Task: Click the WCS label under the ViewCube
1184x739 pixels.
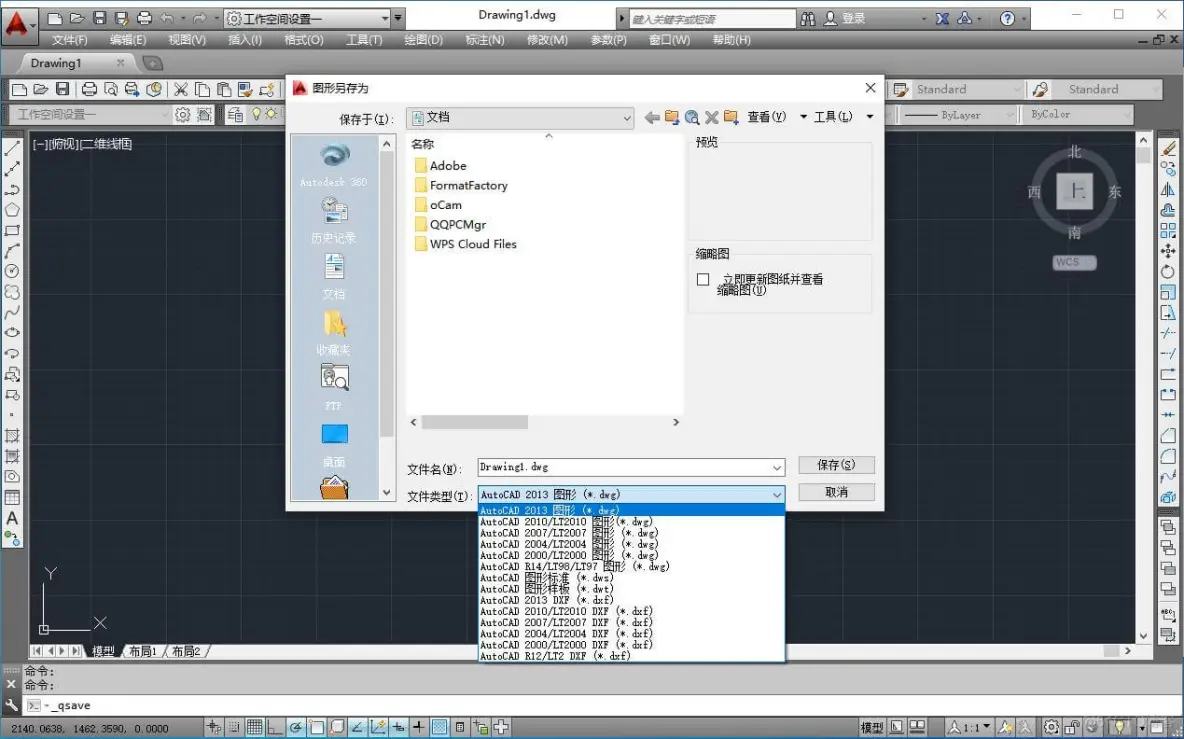Action: [1074, 262]
